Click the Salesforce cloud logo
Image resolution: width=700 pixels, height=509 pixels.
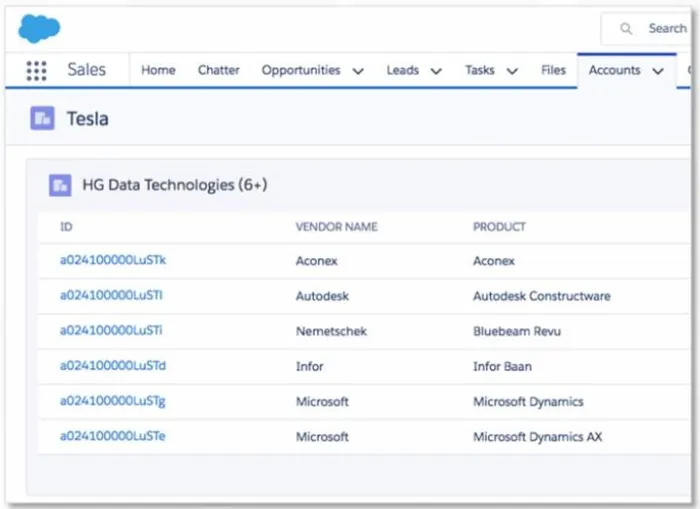click(39, 28)
